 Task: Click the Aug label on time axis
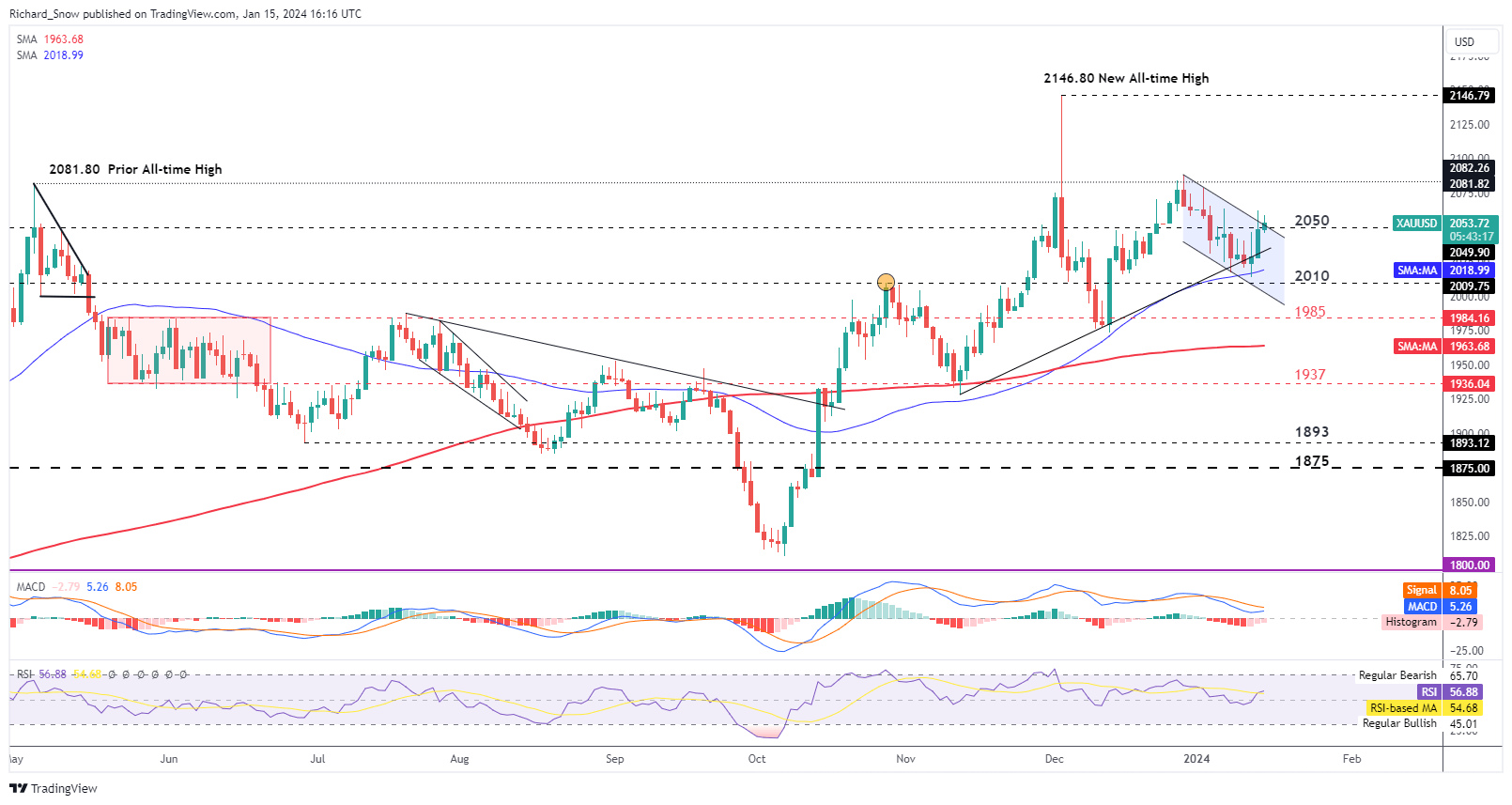click(459, 759)
